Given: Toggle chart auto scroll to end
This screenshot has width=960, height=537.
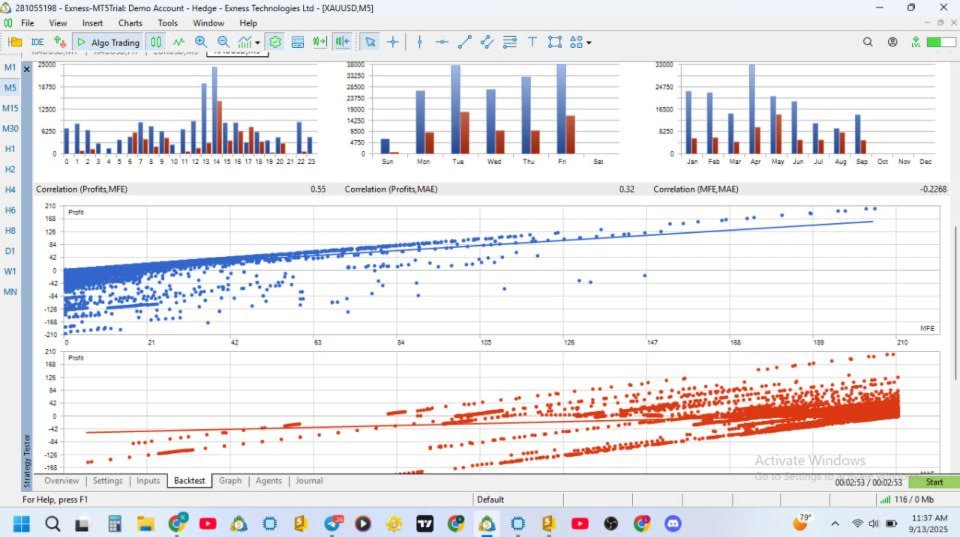Looking at the screenshot, I should (x=320, y=42).
